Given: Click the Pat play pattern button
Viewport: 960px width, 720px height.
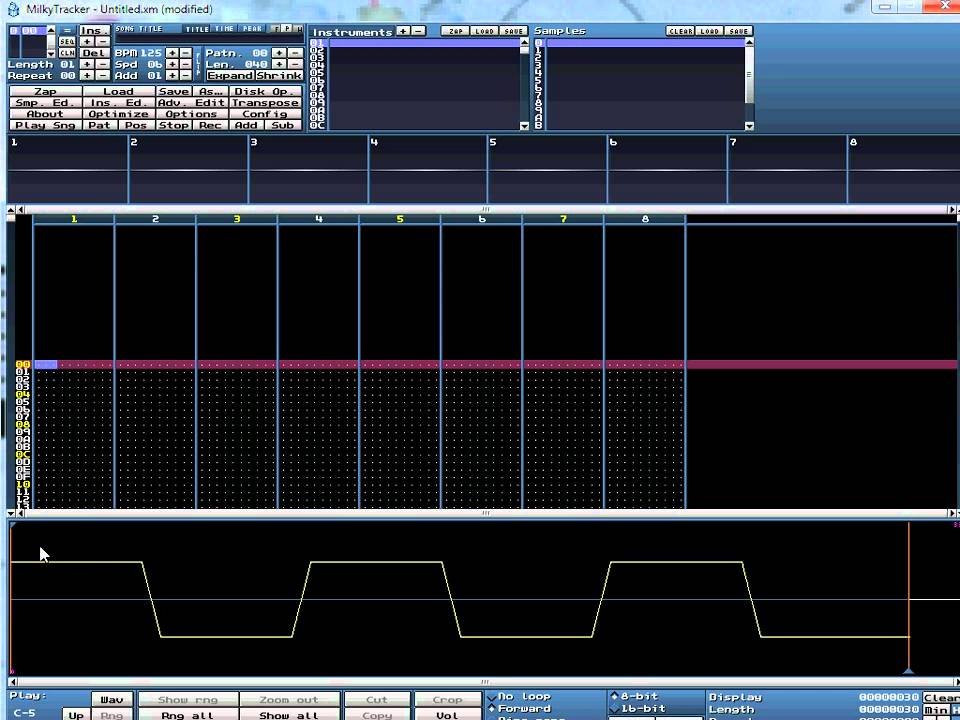Looking at the screenshot, I should click(x=100, y=125).
